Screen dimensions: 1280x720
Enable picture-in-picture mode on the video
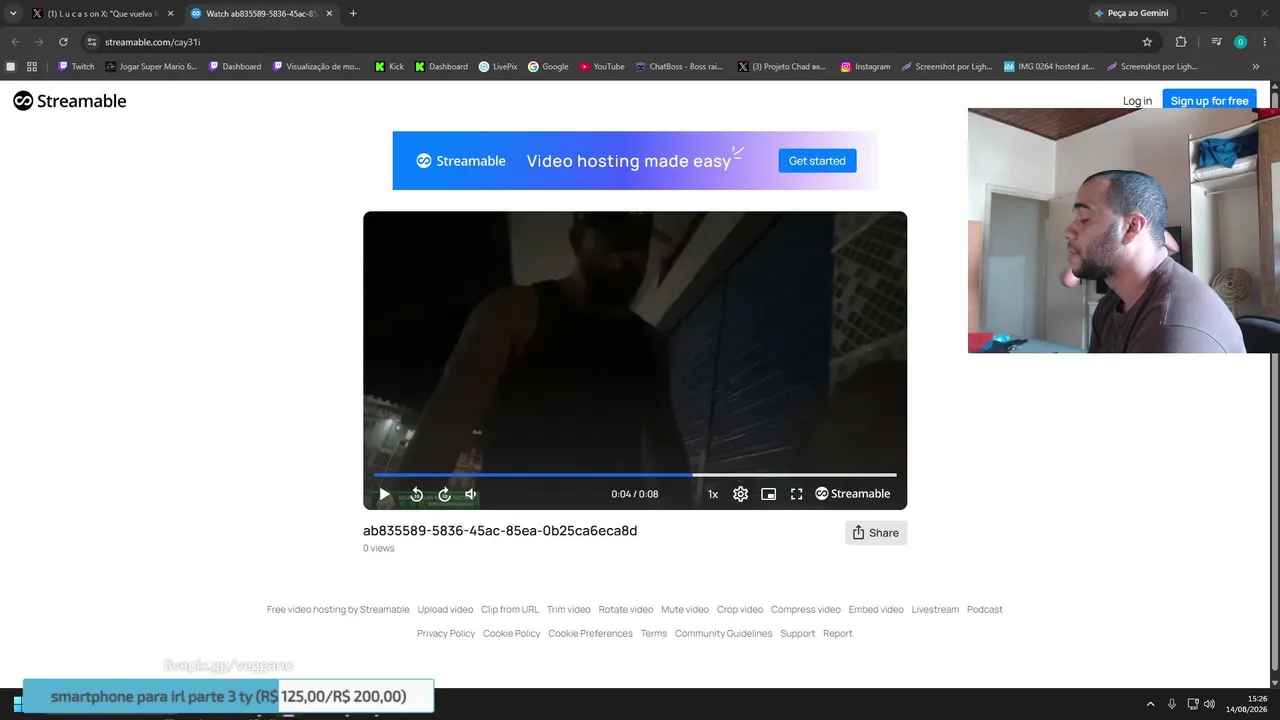coord(768,494)
